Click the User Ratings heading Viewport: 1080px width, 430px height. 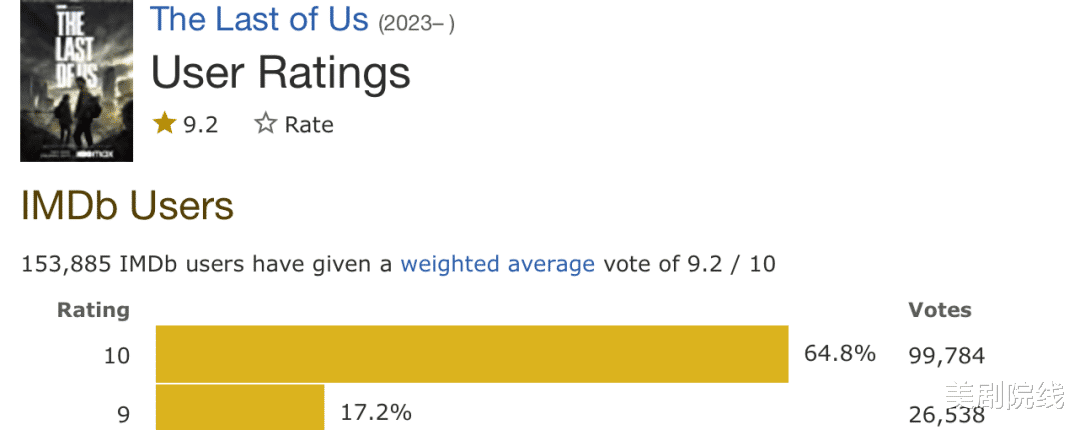(280, 73)
